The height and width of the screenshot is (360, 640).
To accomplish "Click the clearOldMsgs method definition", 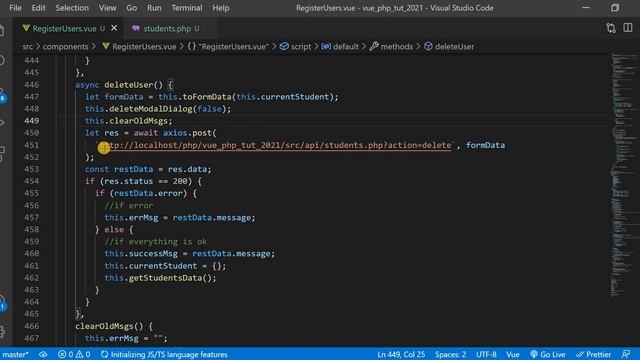I will pyautogui.click(x=104, y=326).
